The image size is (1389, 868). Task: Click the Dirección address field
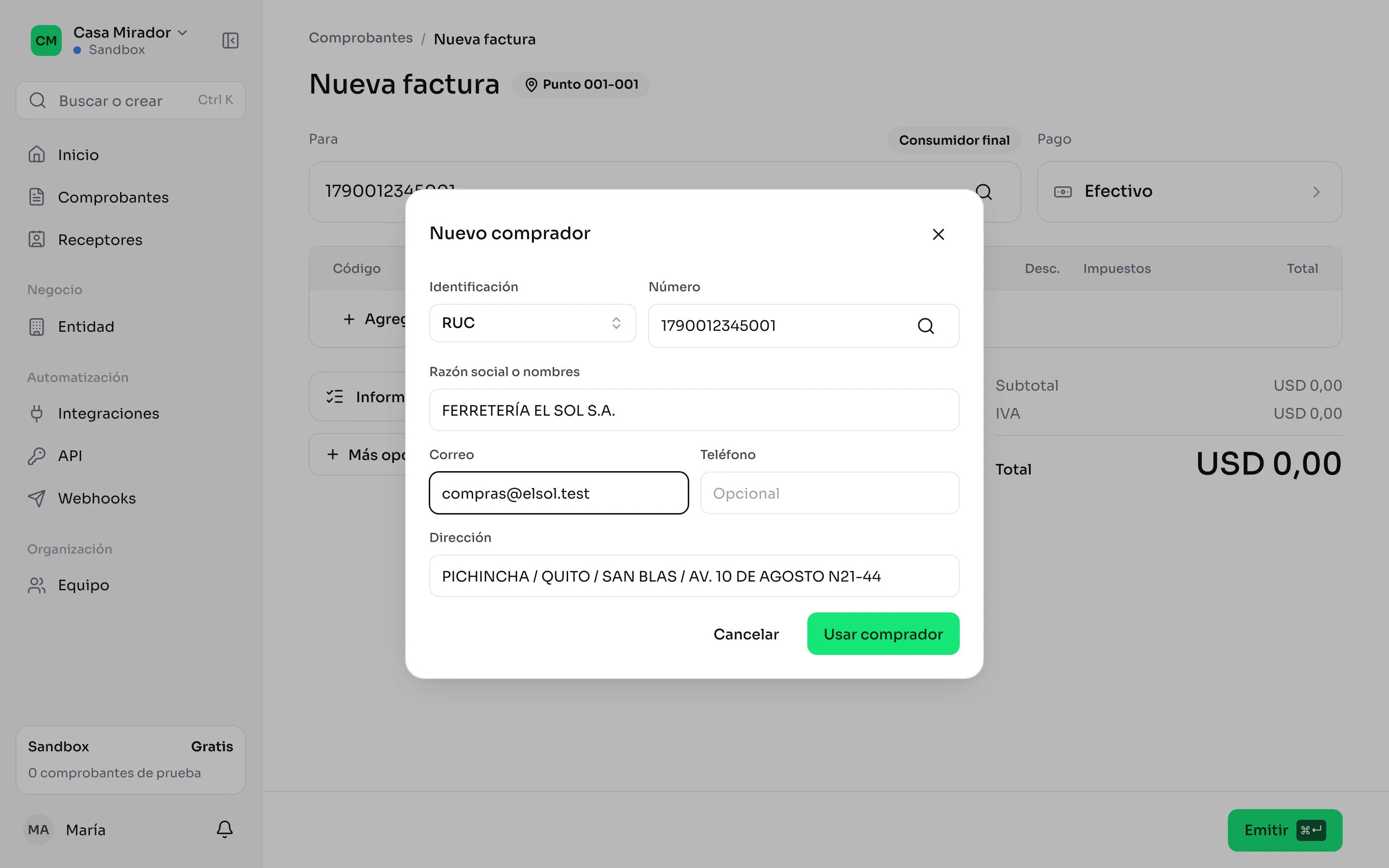(694, 575)
